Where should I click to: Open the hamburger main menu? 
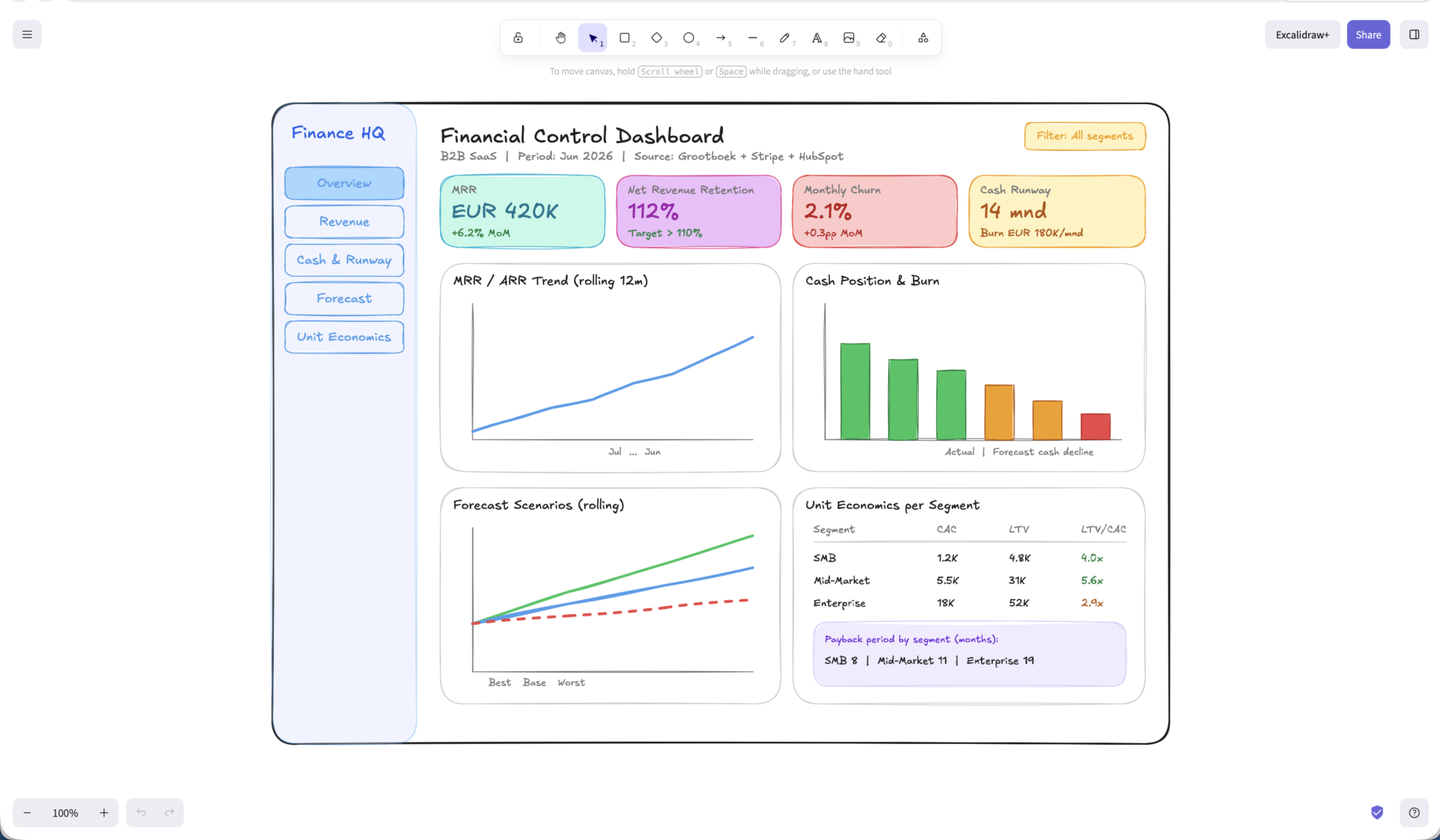pos(27,34)
